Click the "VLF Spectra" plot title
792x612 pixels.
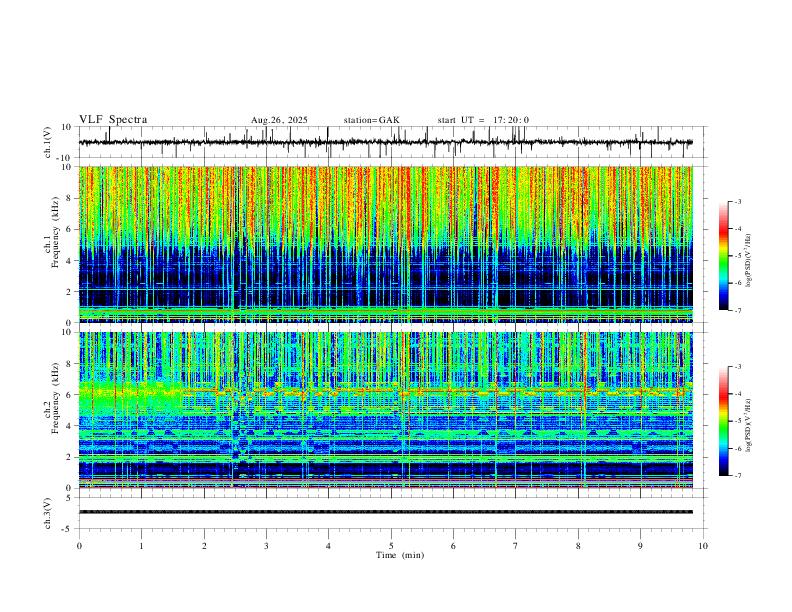pos(113,119)
